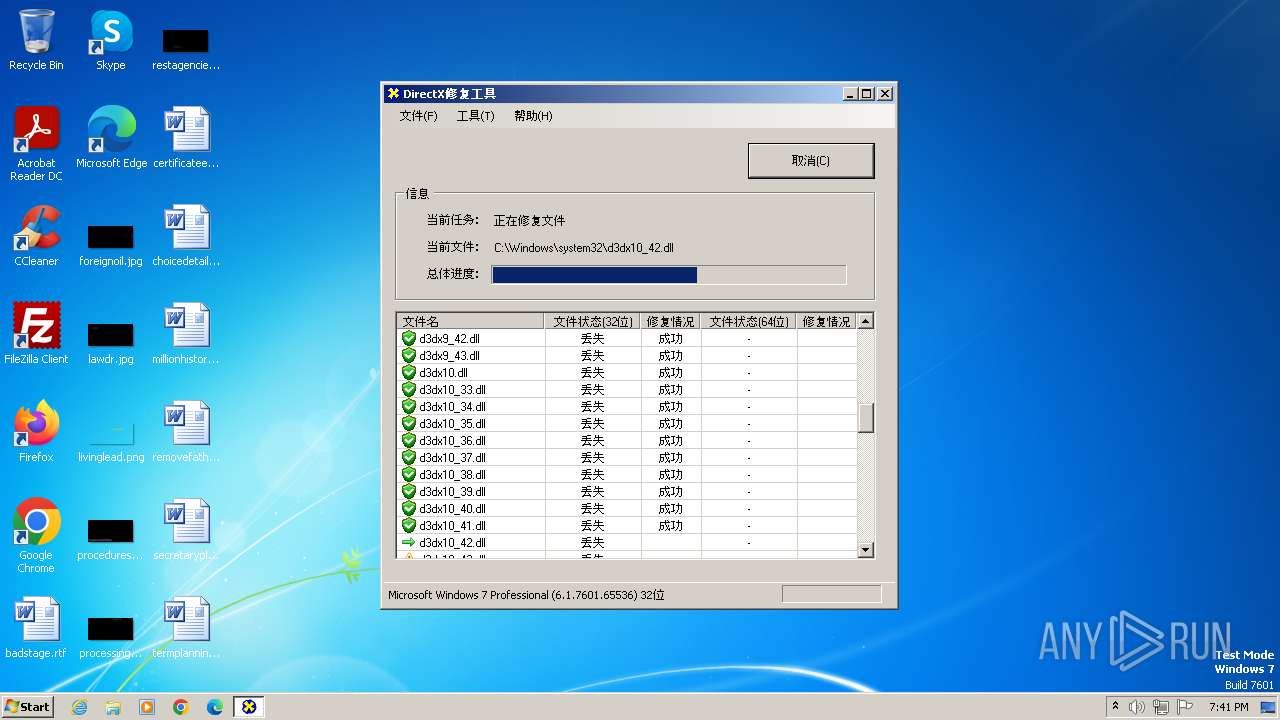
Task: Click green arrow icon for d3dx10_42.dll
Action: point(409,543)
